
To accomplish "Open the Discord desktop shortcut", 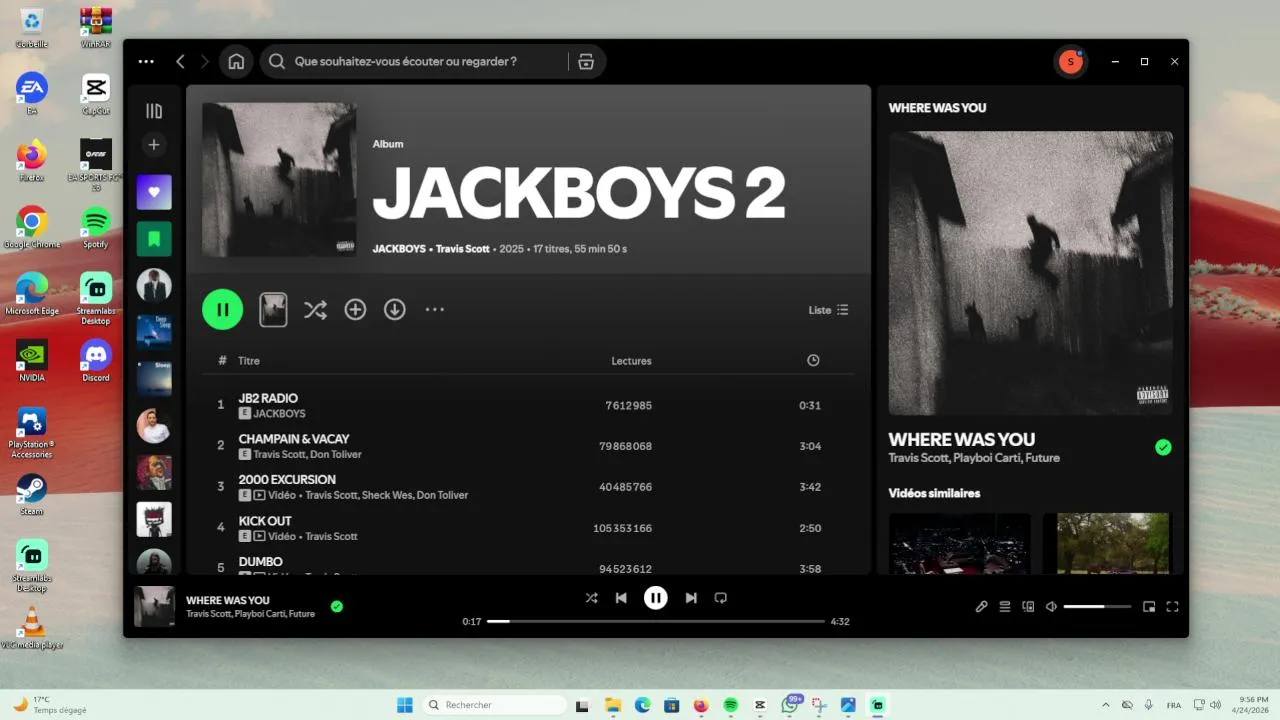I will [x=96, y=361].
